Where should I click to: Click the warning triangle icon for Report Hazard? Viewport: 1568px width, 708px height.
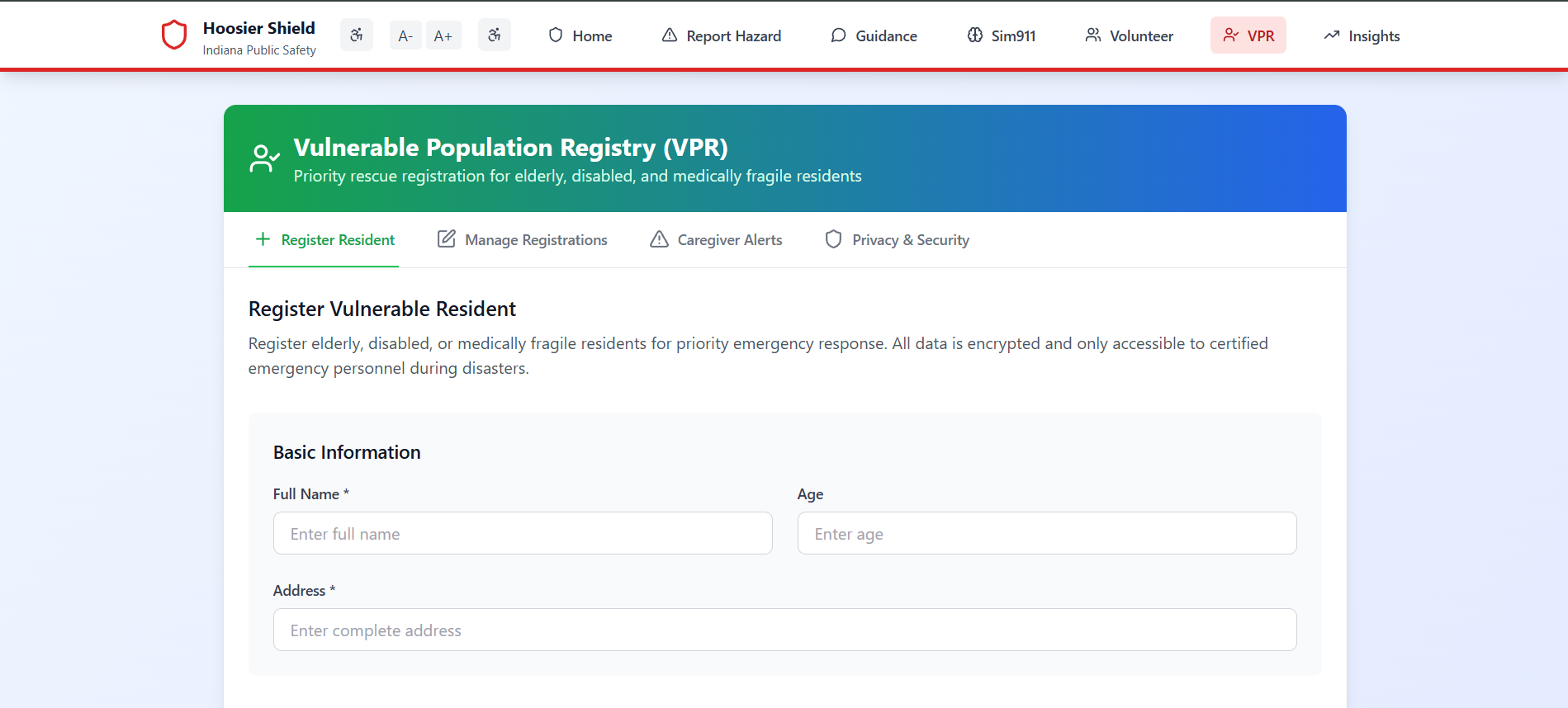point(670,35)
